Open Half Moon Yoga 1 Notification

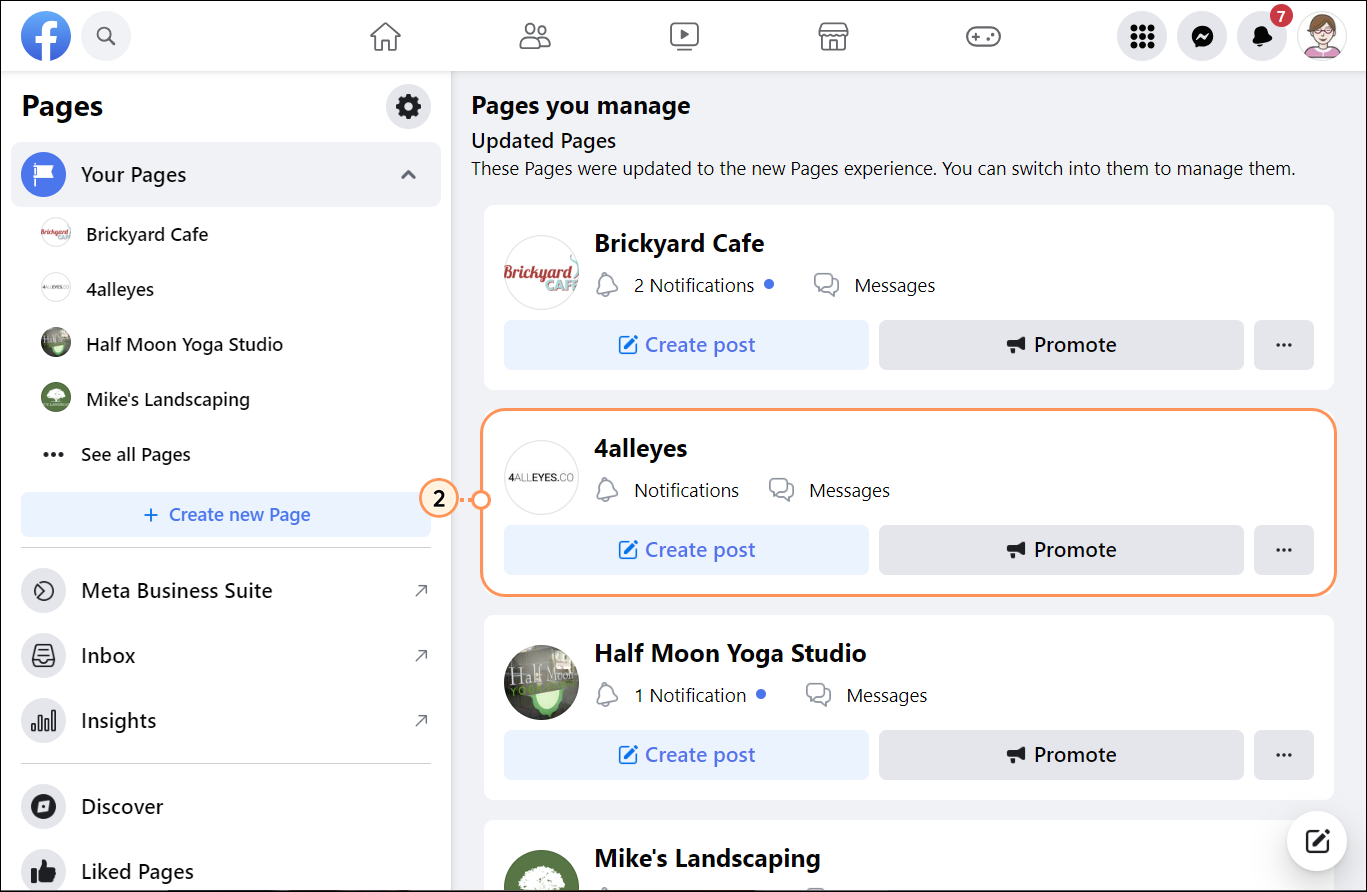[690, 696]
